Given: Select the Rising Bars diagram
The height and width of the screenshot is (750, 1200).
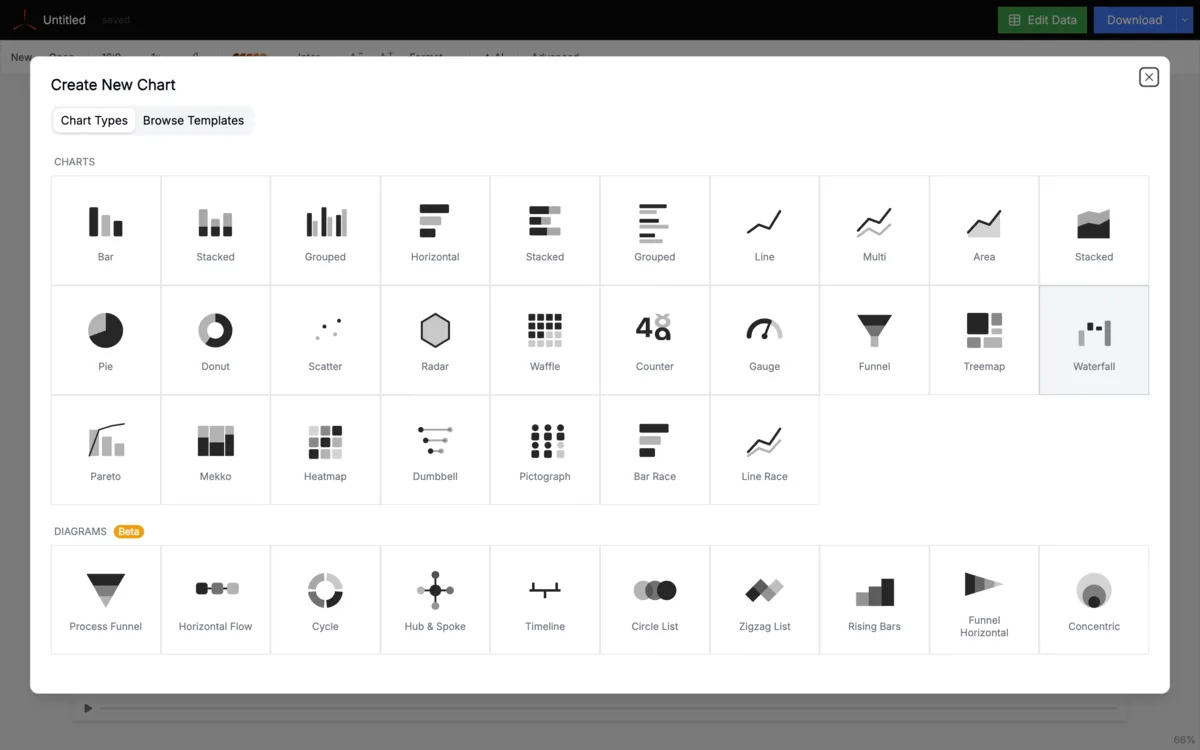Looking at the screenshot, I should (875, 600).
